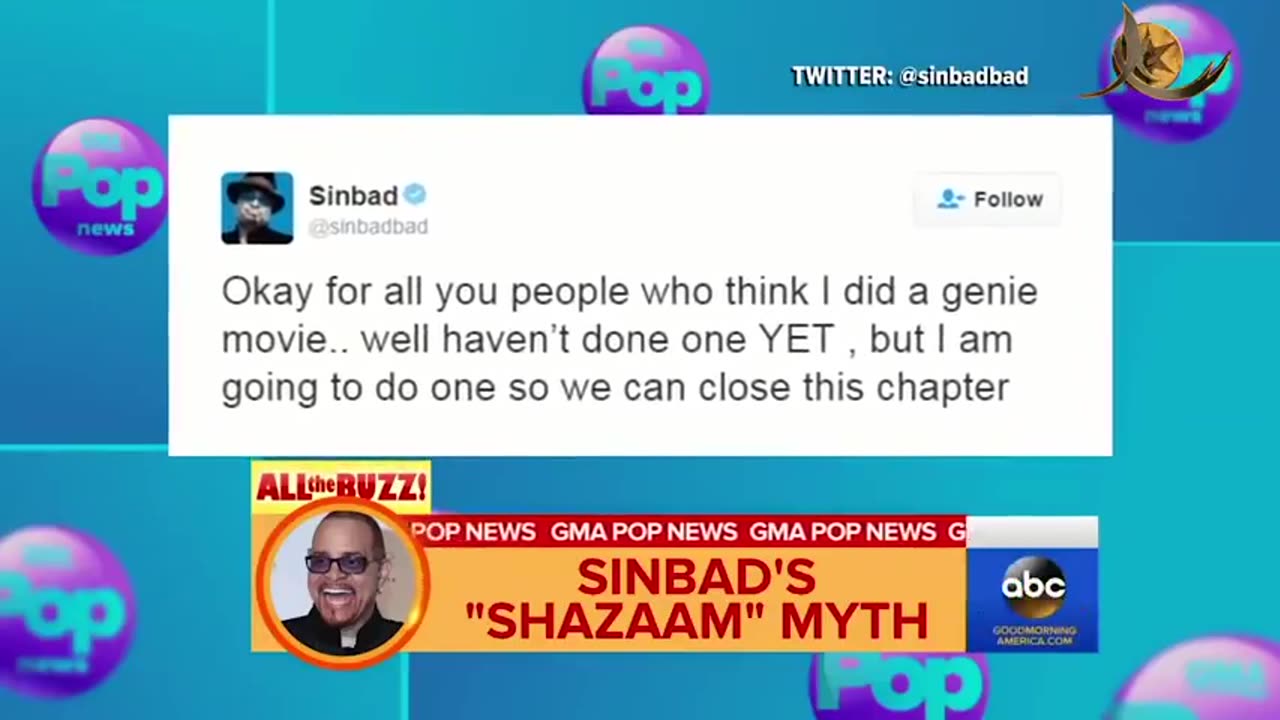Click the tweet text about genie movie
Image resolution: width=1280 pixels, height=720 pixels.
click(630, 339)
